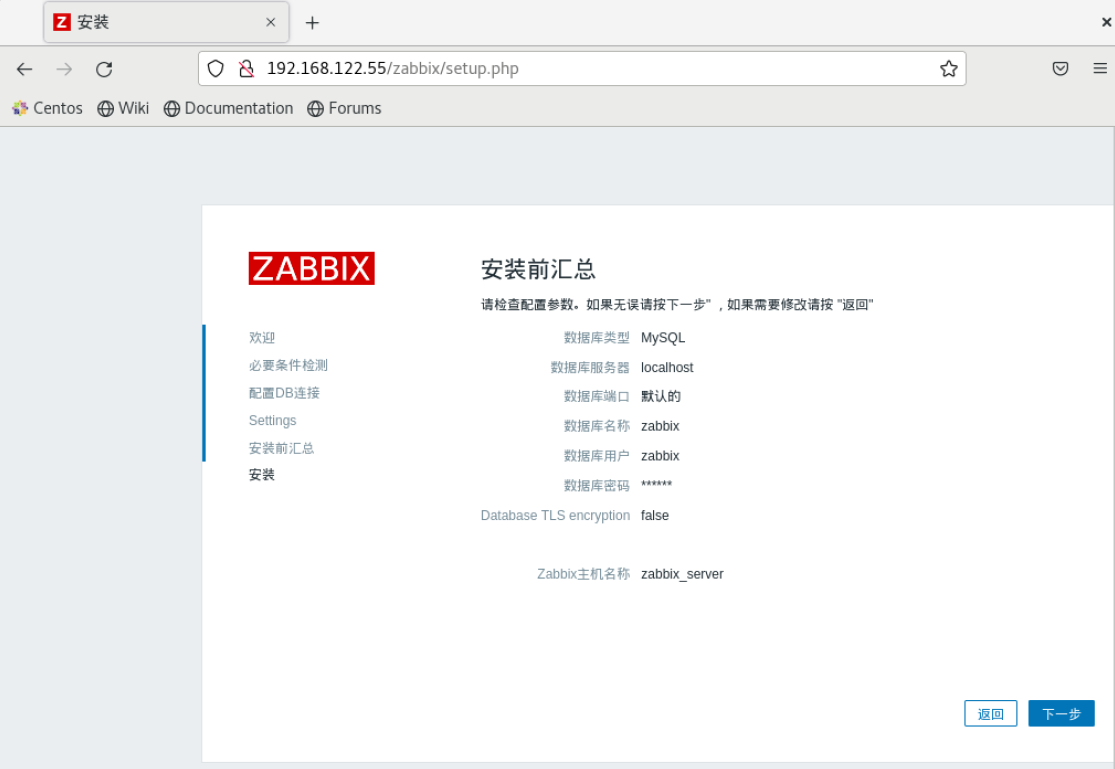This screenshot has height=769, width=1115.
Task: Go back with the browser back arrow
Action: [24, 69]
